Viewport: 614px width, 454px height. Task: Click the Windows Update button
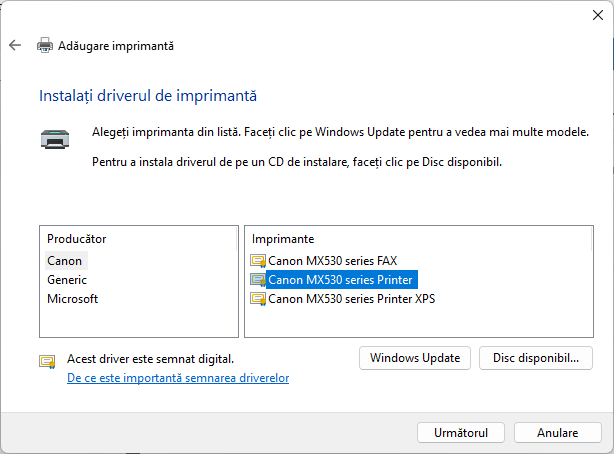(x=415, y=358)
